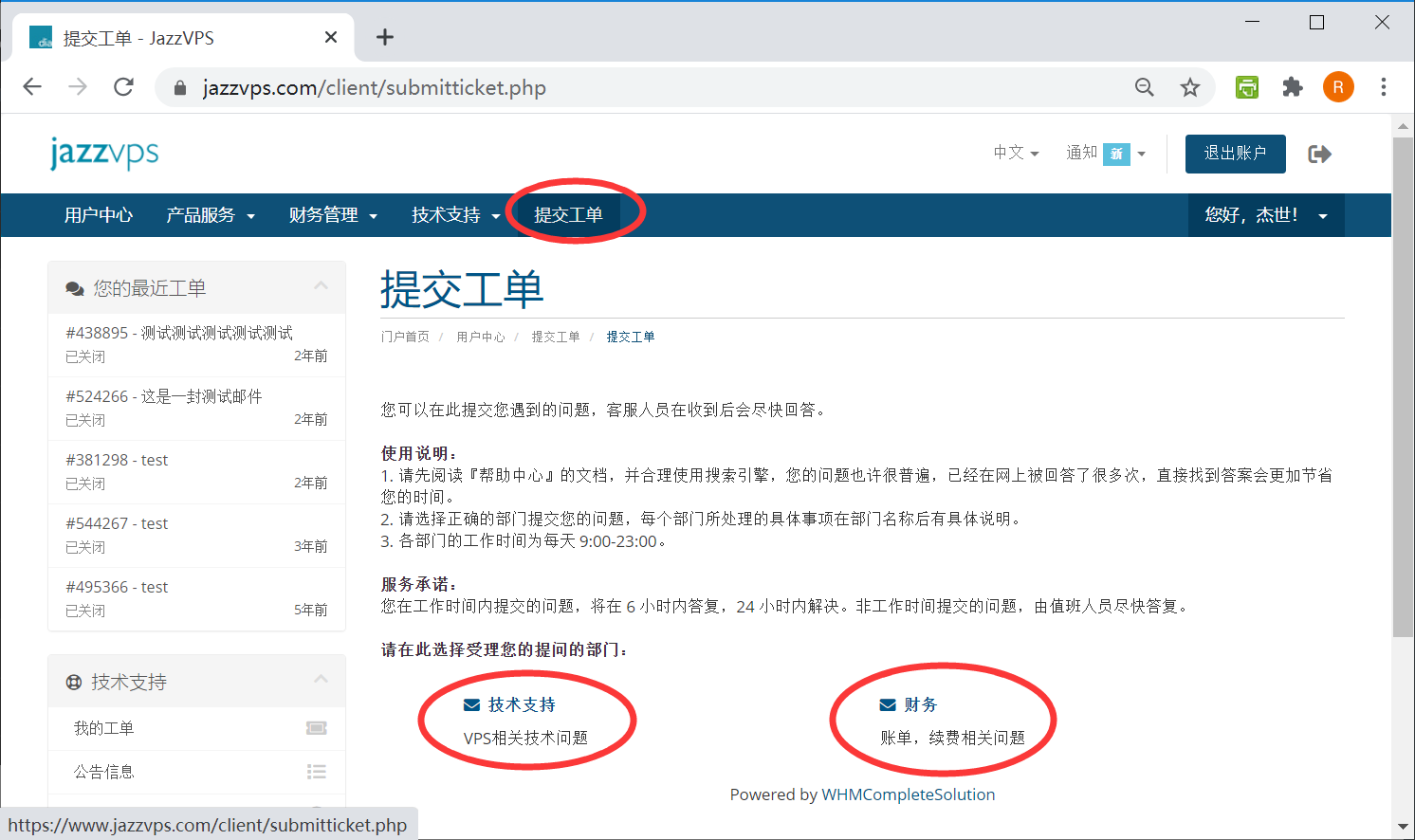Reload the page with the refresh icon
Screen dimensions: 1415x840
(x=123, y=87)
